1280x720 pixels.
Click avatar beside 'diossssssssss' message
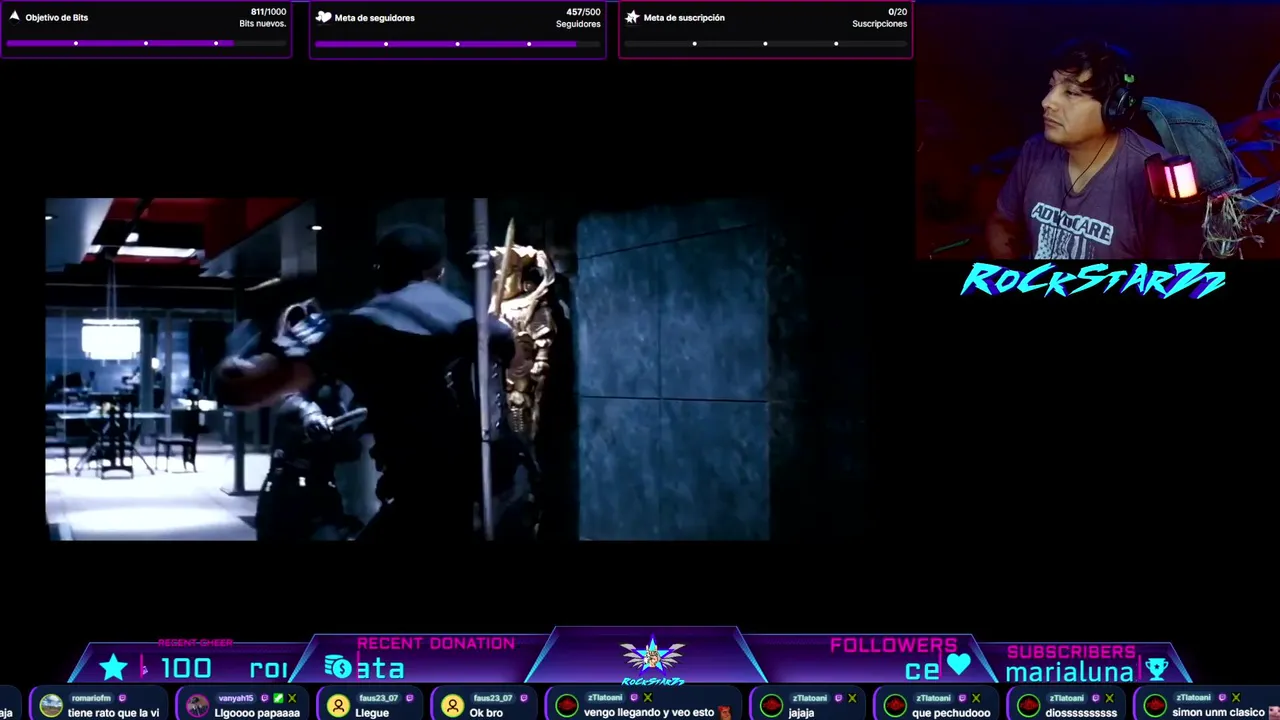(1028, 706)
